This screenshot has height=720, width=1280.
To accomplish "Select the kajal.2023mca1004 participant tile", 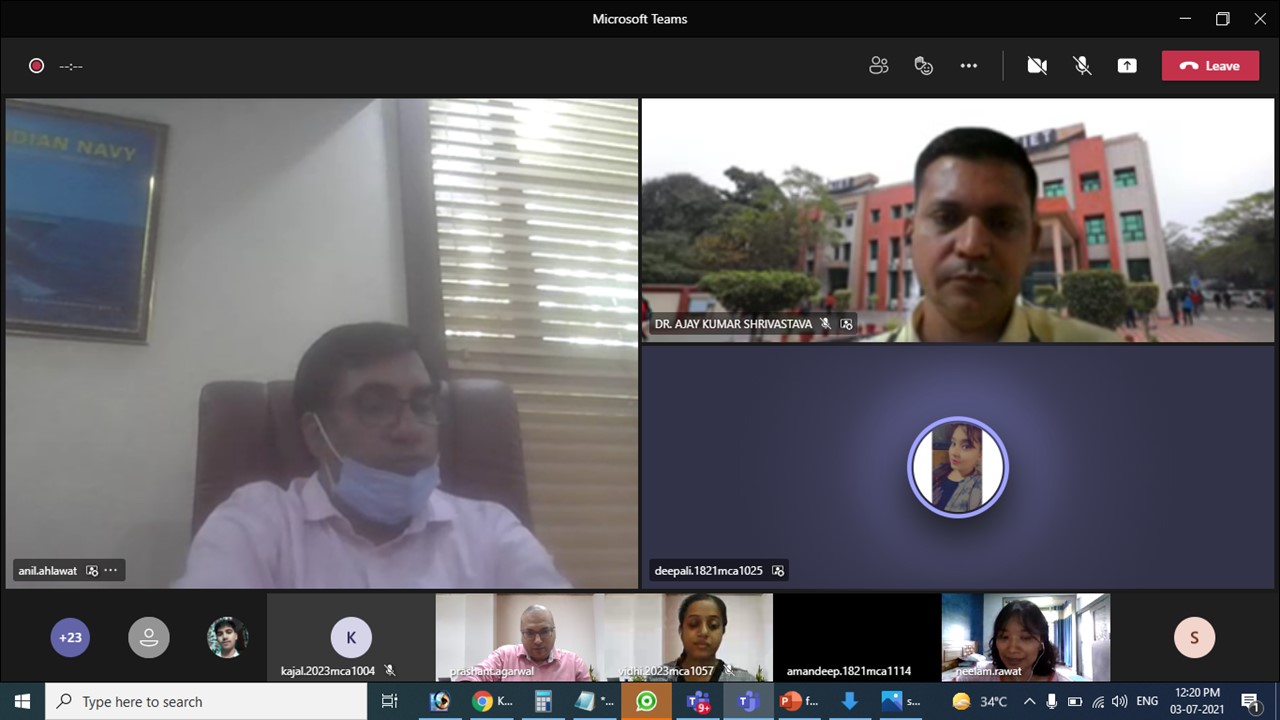I will click(x=350, y=638).
